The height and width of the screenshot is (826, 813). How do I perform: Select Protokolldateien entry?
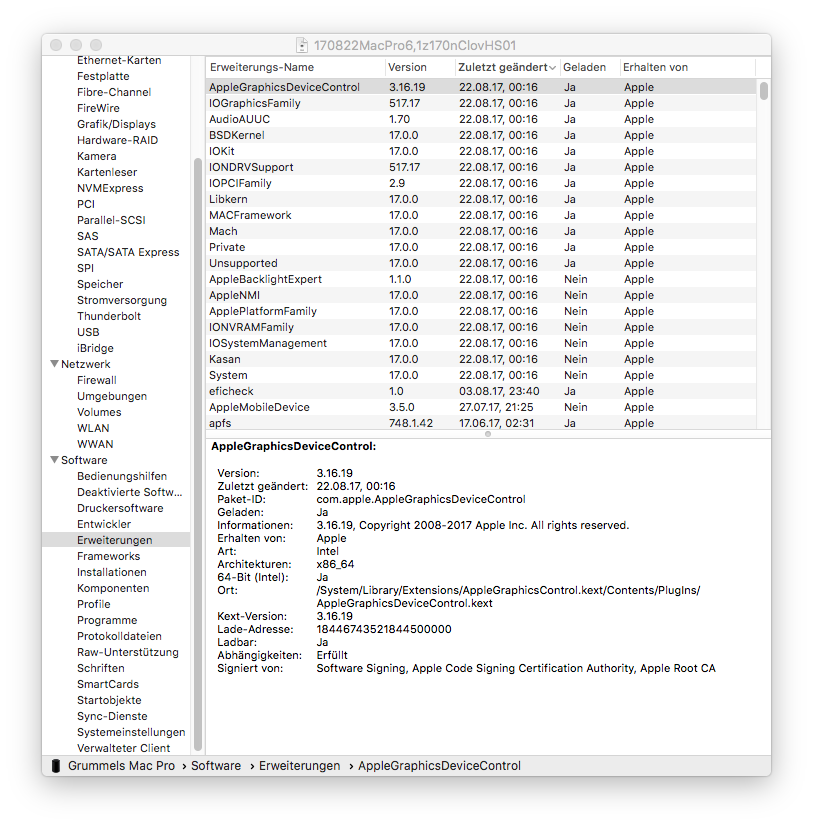(119, 636)
